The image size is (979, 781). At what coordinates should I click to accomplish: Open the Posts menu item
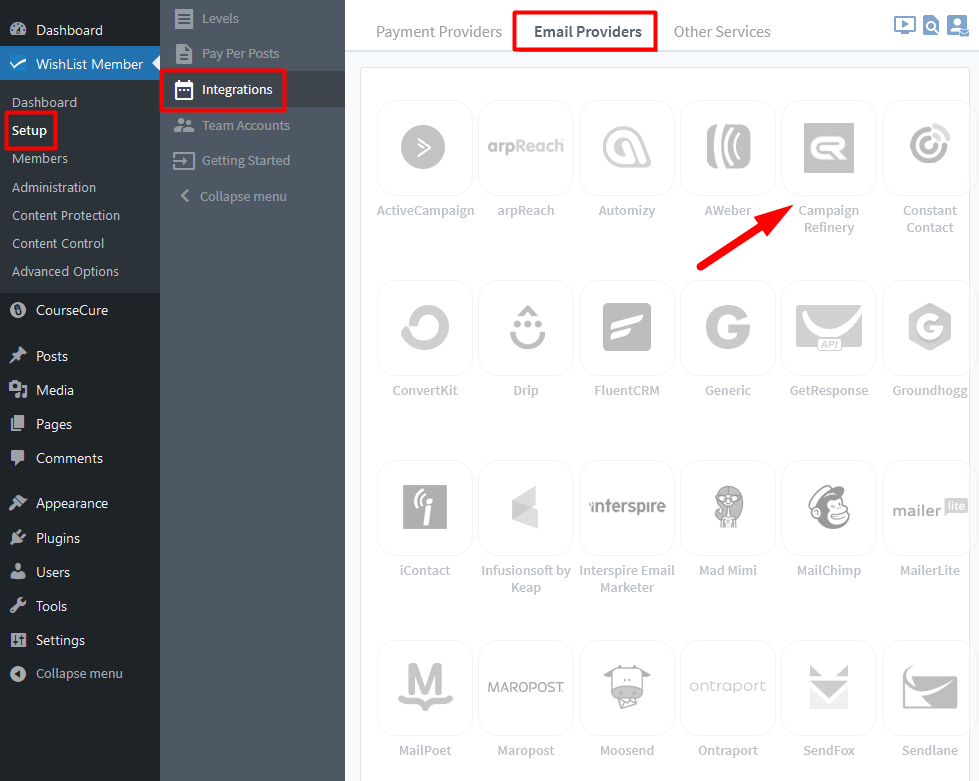[x=80, y=356]
